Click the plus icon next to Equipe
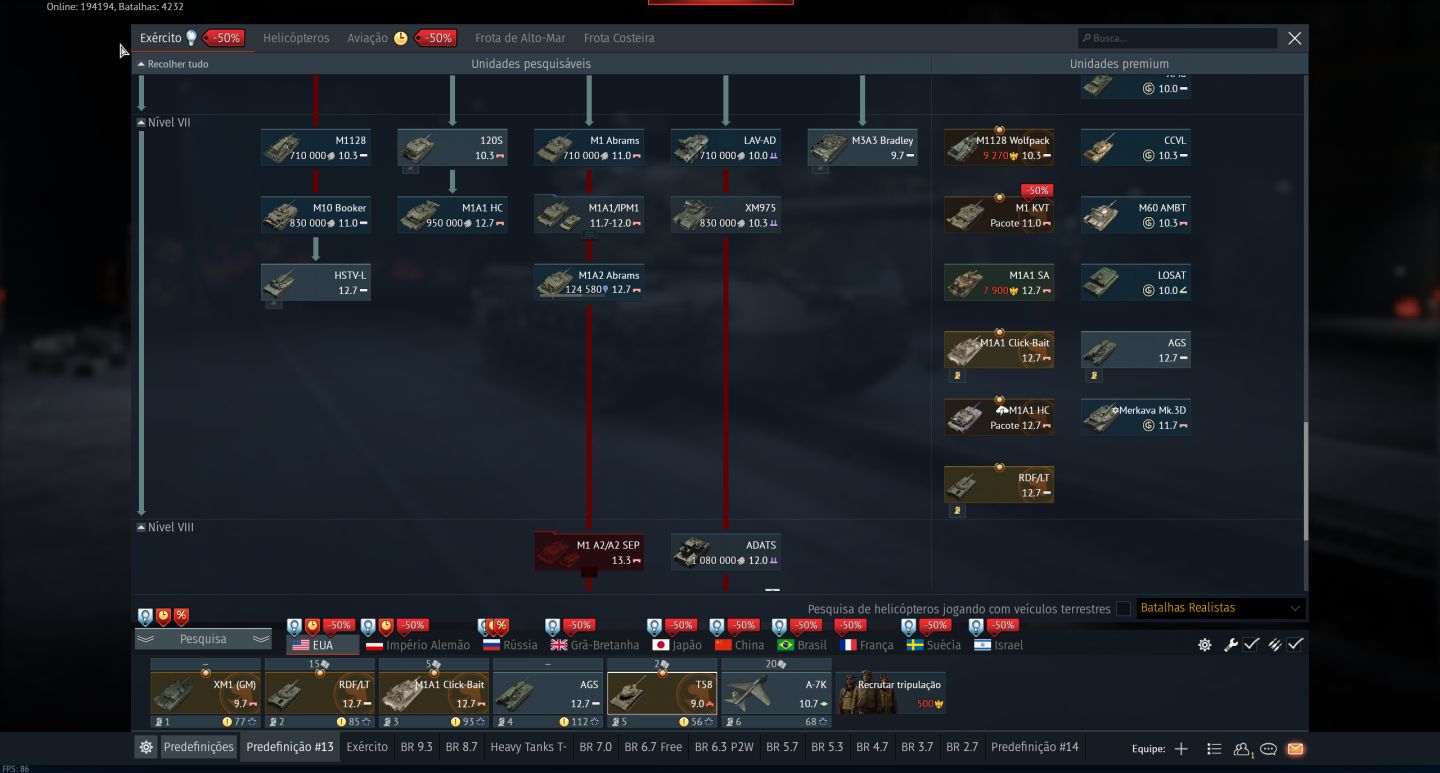The width and height of the screenshot is (1440, 773). tap(1181, 749)
